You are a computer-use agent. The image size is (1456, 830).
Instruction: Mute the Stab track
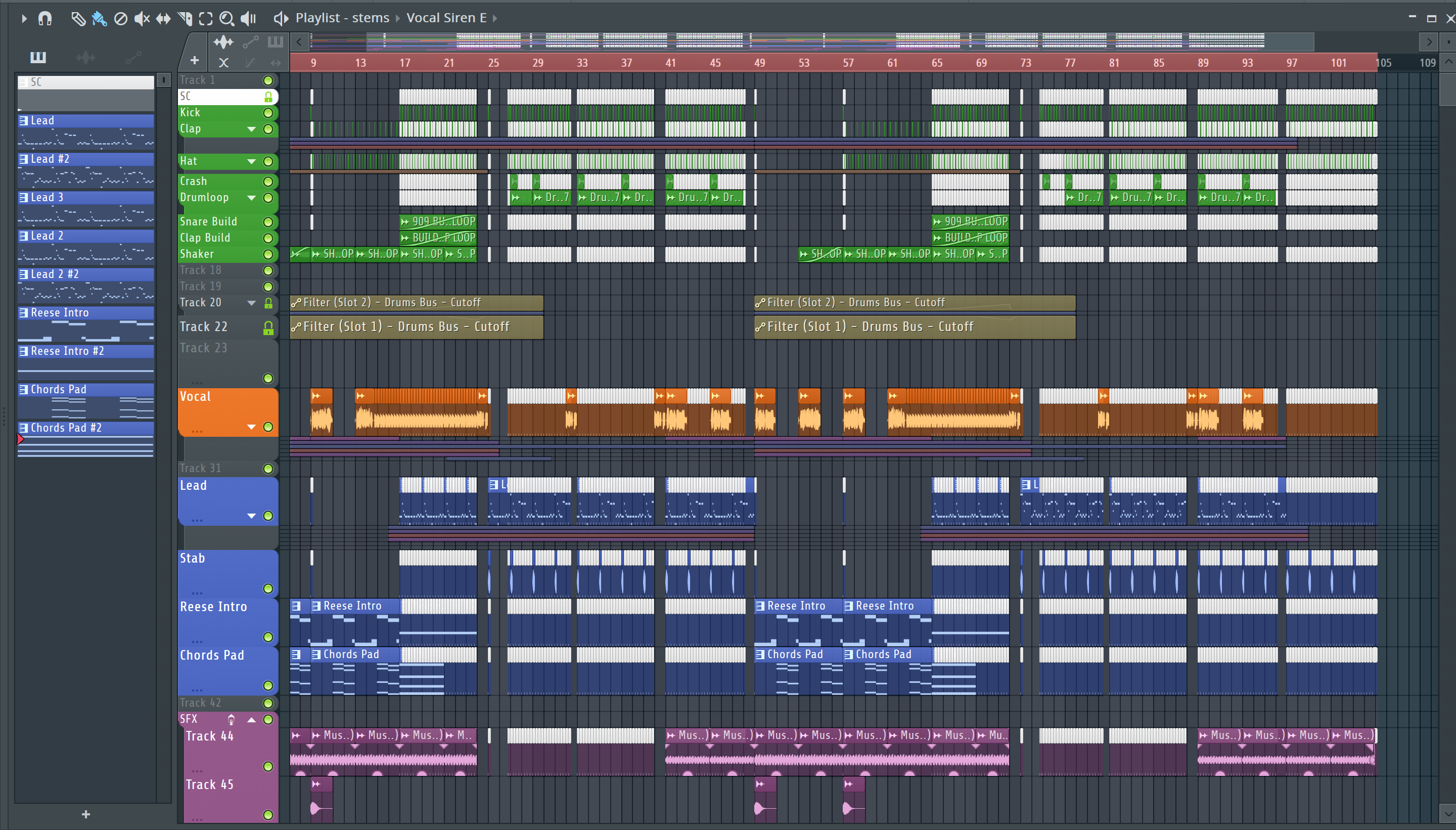pyautogui.click(x=268, y=588)
